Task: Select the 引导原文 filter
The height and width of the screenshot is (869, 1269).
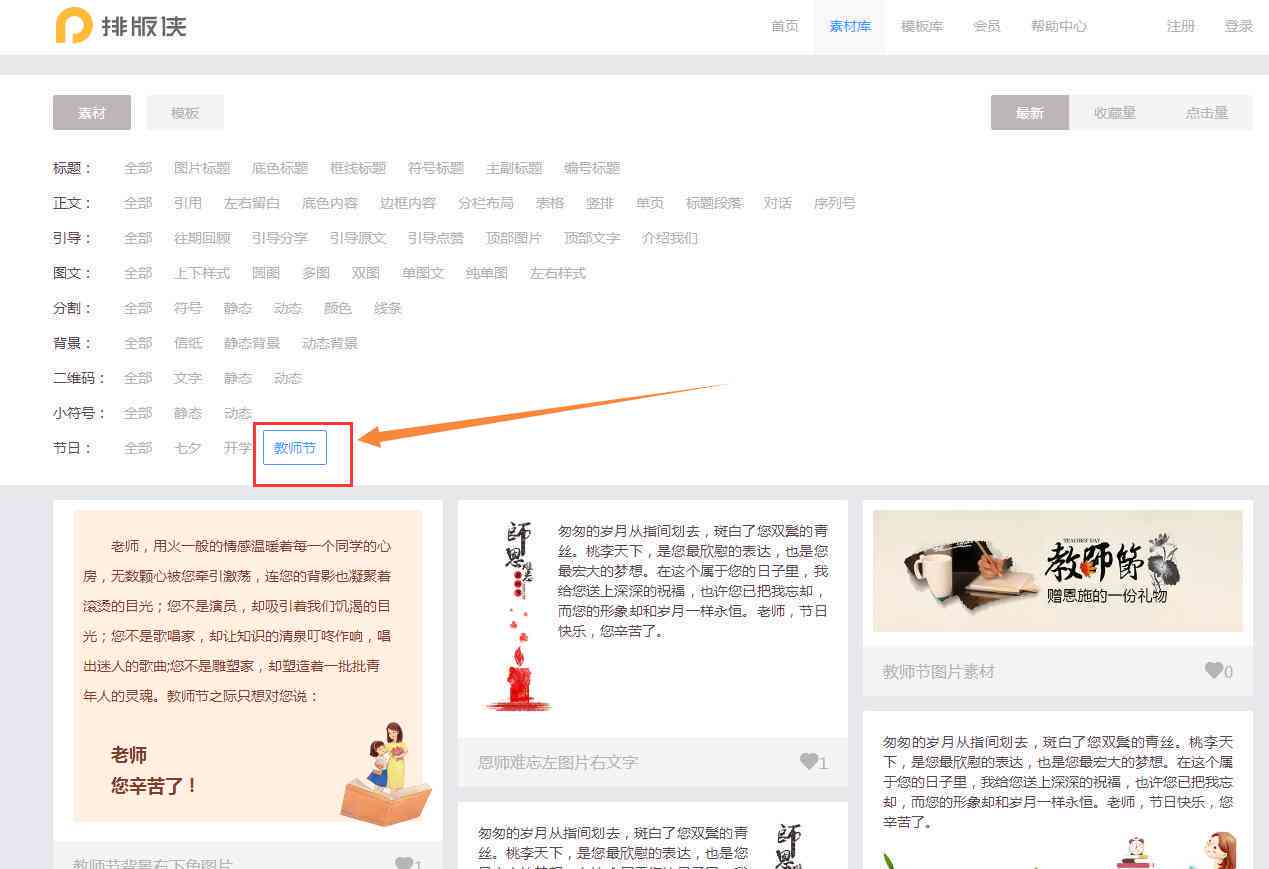Action: pyautogui.click(x=358, y=238)
